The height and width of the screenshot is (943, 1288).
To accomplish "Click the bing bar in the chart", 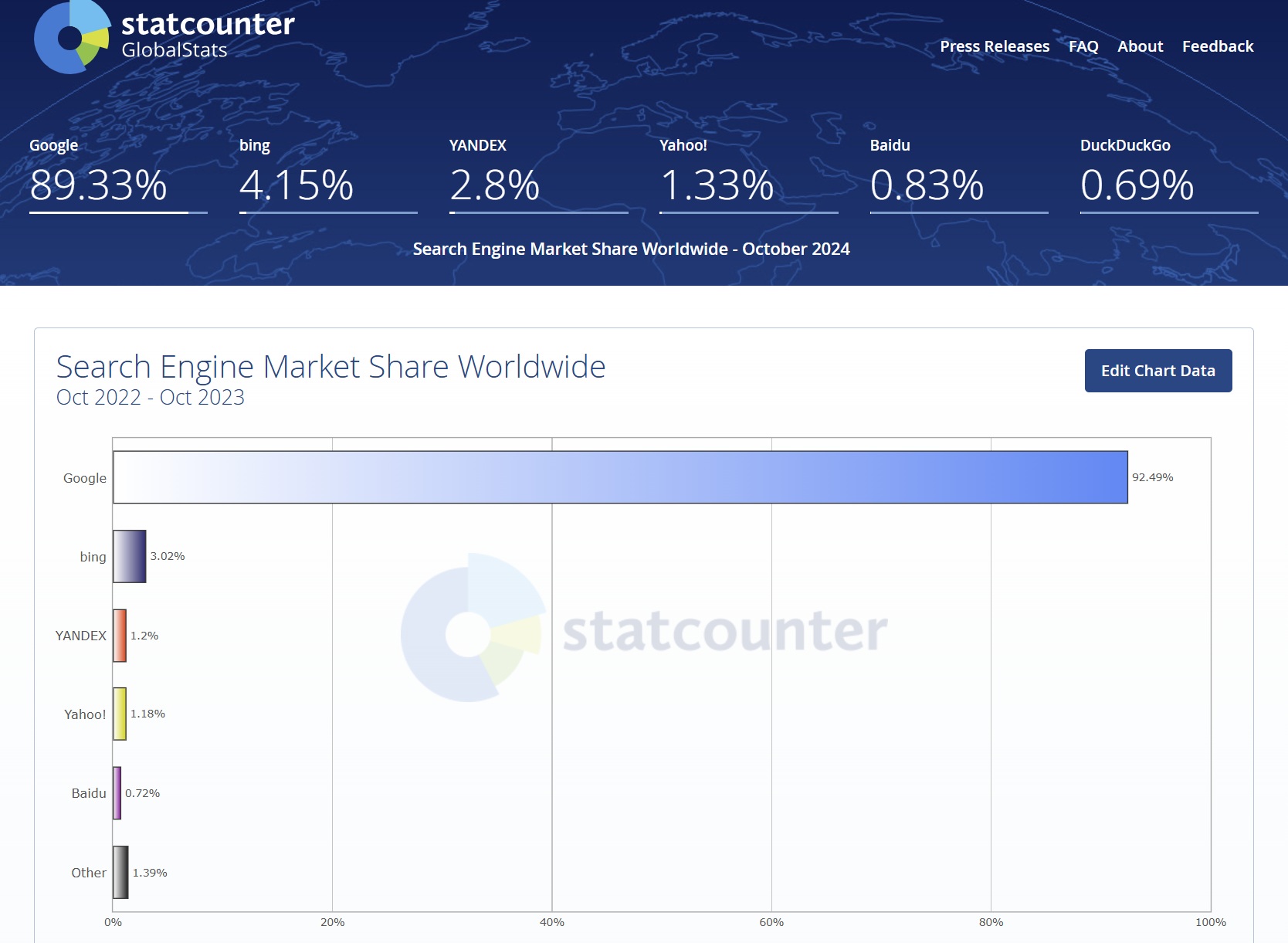I will click(129, 556).
